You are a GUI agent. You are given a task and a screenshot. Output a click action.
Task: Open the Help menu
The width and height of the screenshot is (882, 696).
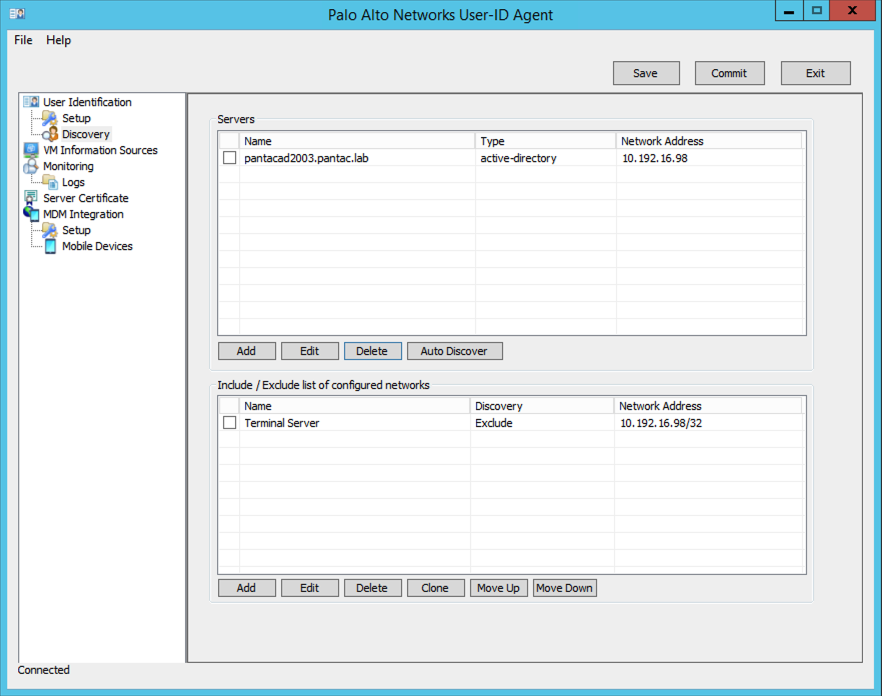(x=58, y=40)
